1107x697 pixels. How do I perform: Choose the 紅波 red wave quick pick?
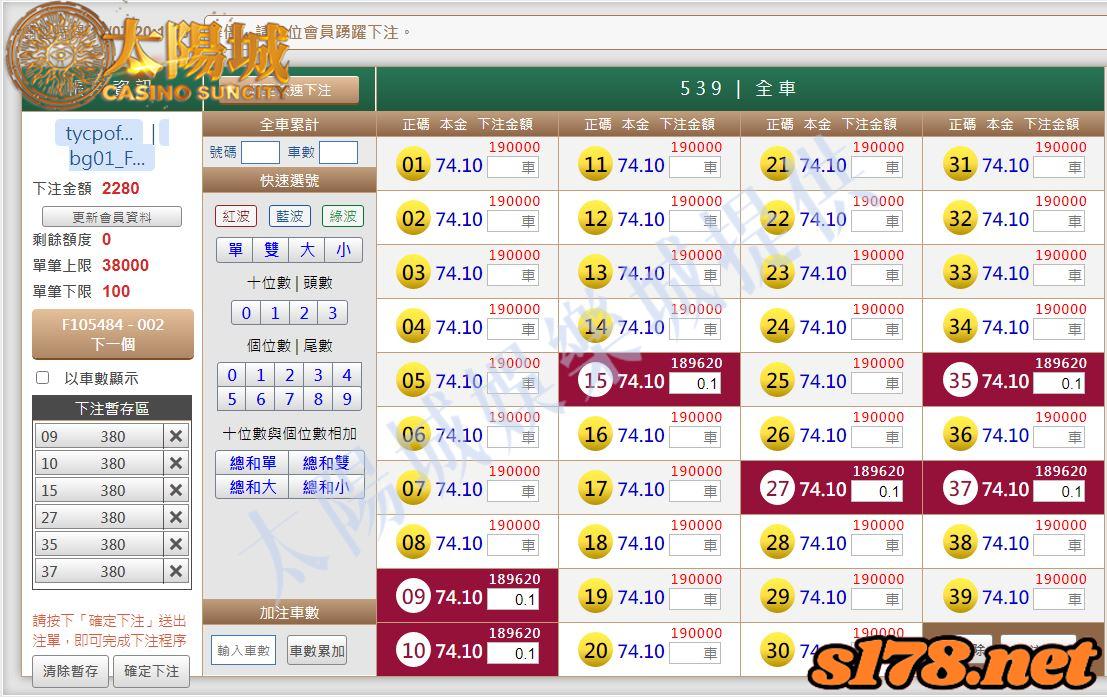tap(236, 216)
